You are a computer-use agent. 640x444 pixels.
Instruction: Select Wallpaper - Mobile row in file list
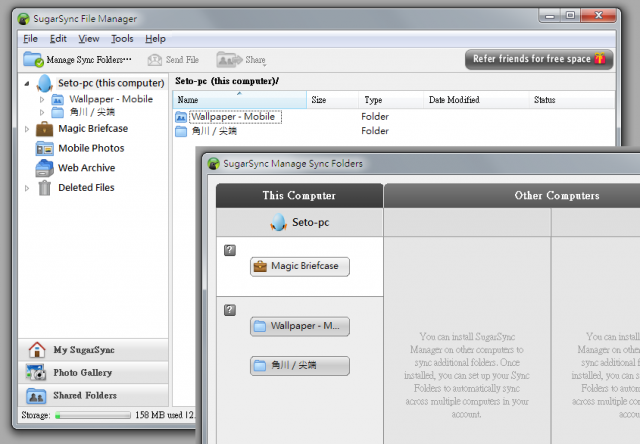[x=394, y=117]
